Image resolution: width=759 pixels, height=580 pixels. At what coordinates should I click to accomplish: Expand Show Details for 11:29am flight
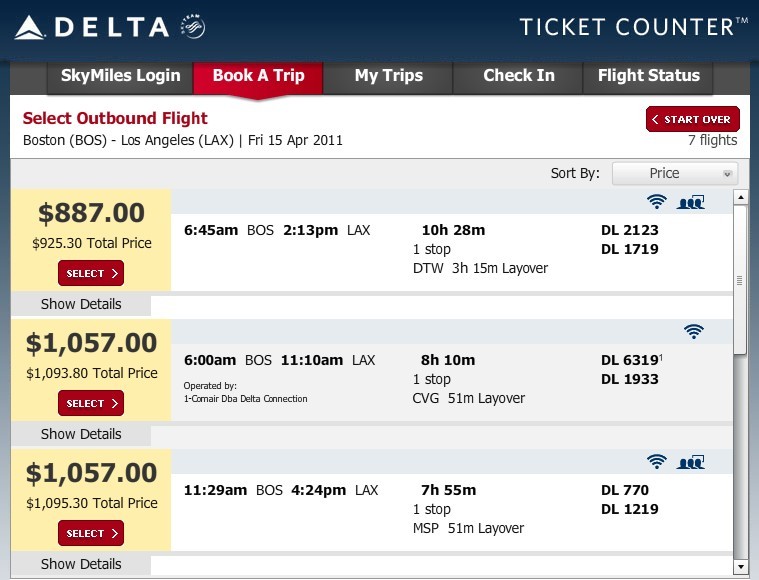pos(81,564)
